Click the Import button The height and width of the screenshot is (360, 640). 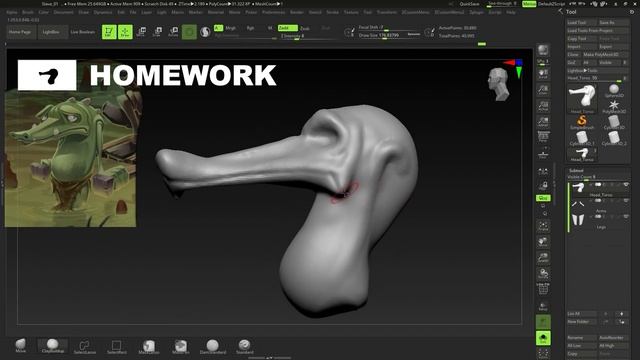pyautogui.click(x=582, y=47)
